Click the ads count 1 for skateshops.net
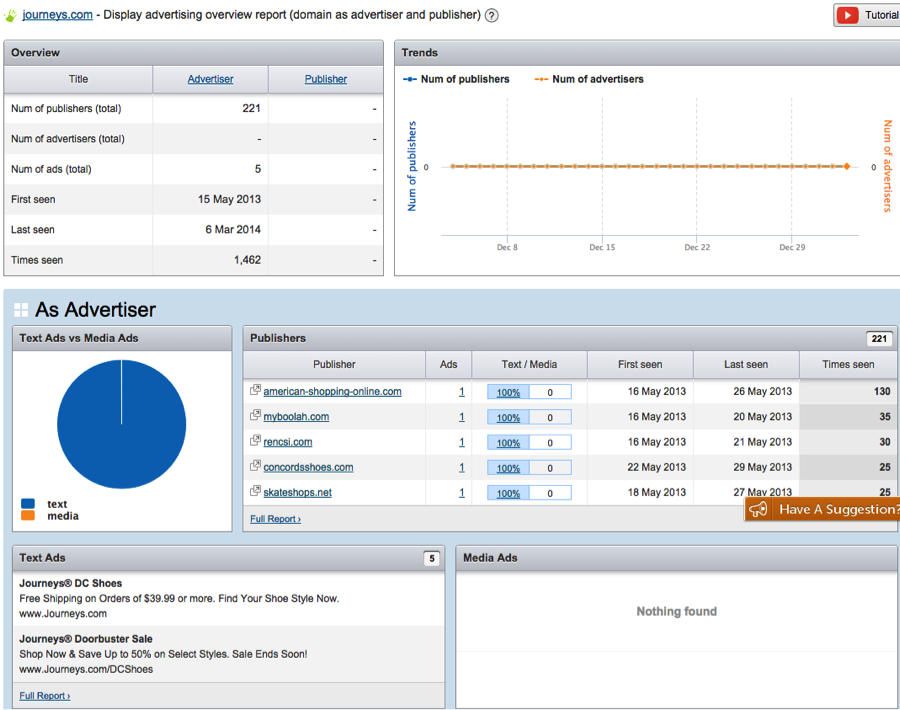Viewport: 900px width, 710px height. (x=461, y=493)
